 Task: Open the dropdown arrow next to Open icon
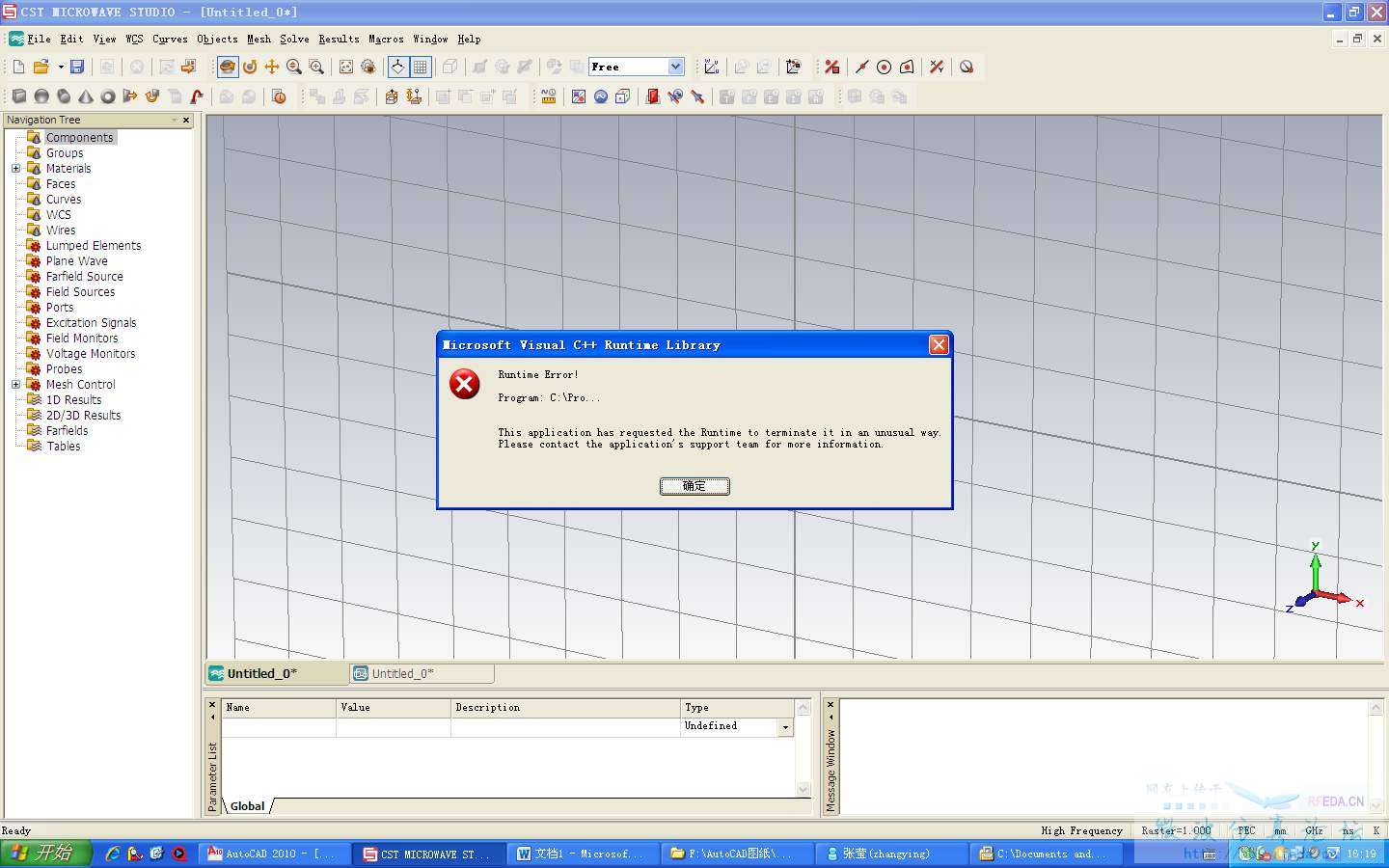pos(60,67)
